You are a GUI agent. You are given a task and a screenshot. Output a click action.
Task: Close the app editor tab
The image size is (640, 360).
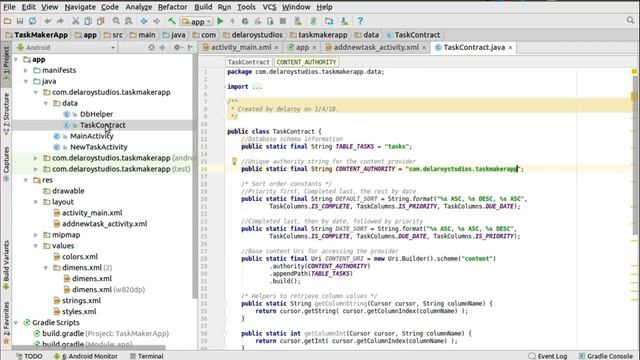pos(314,48)
